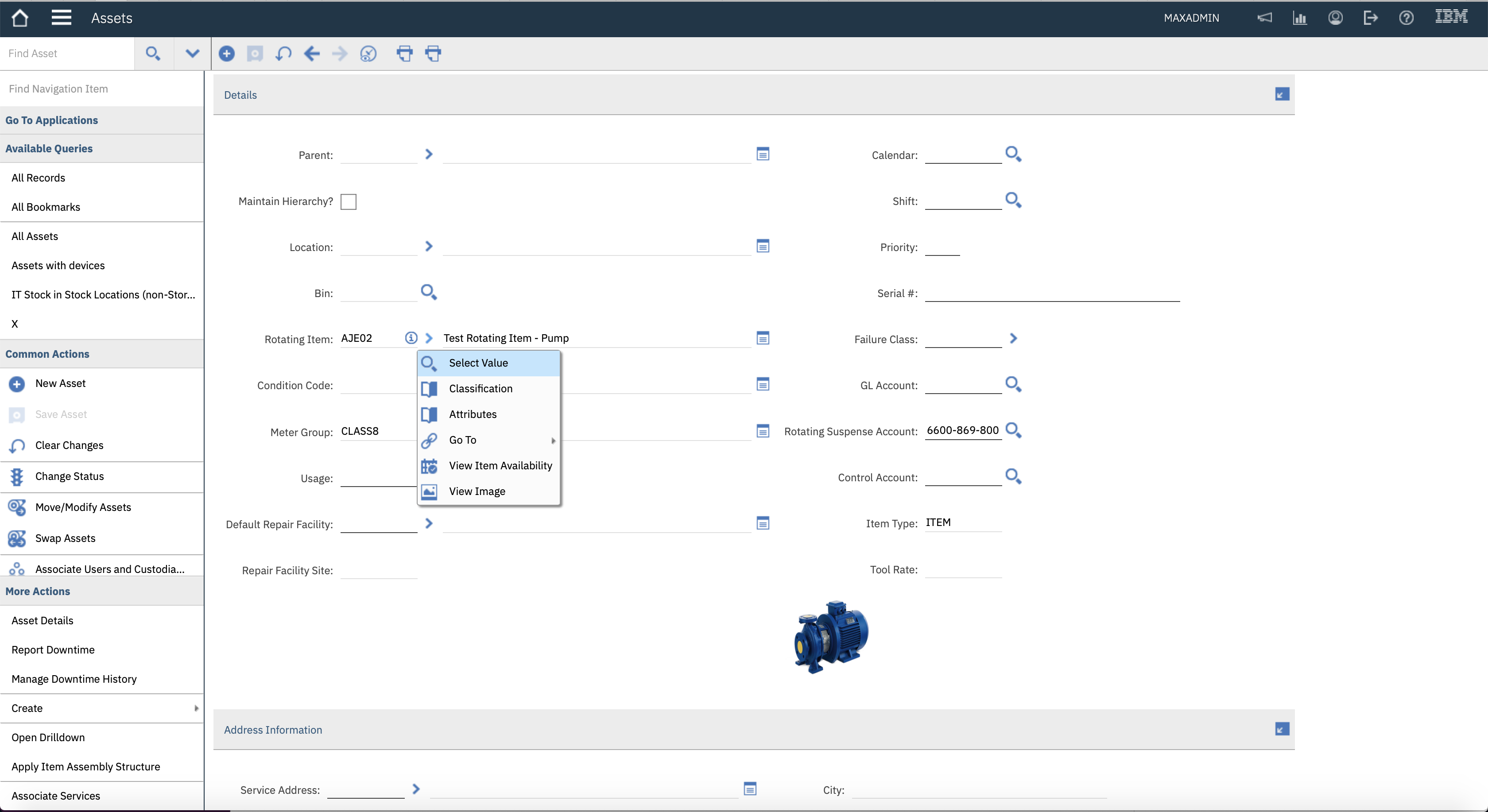The width and height of the screenshot is (1488, 812).
Task: Click the Serial # input field
Action: tap(1051, 294)
